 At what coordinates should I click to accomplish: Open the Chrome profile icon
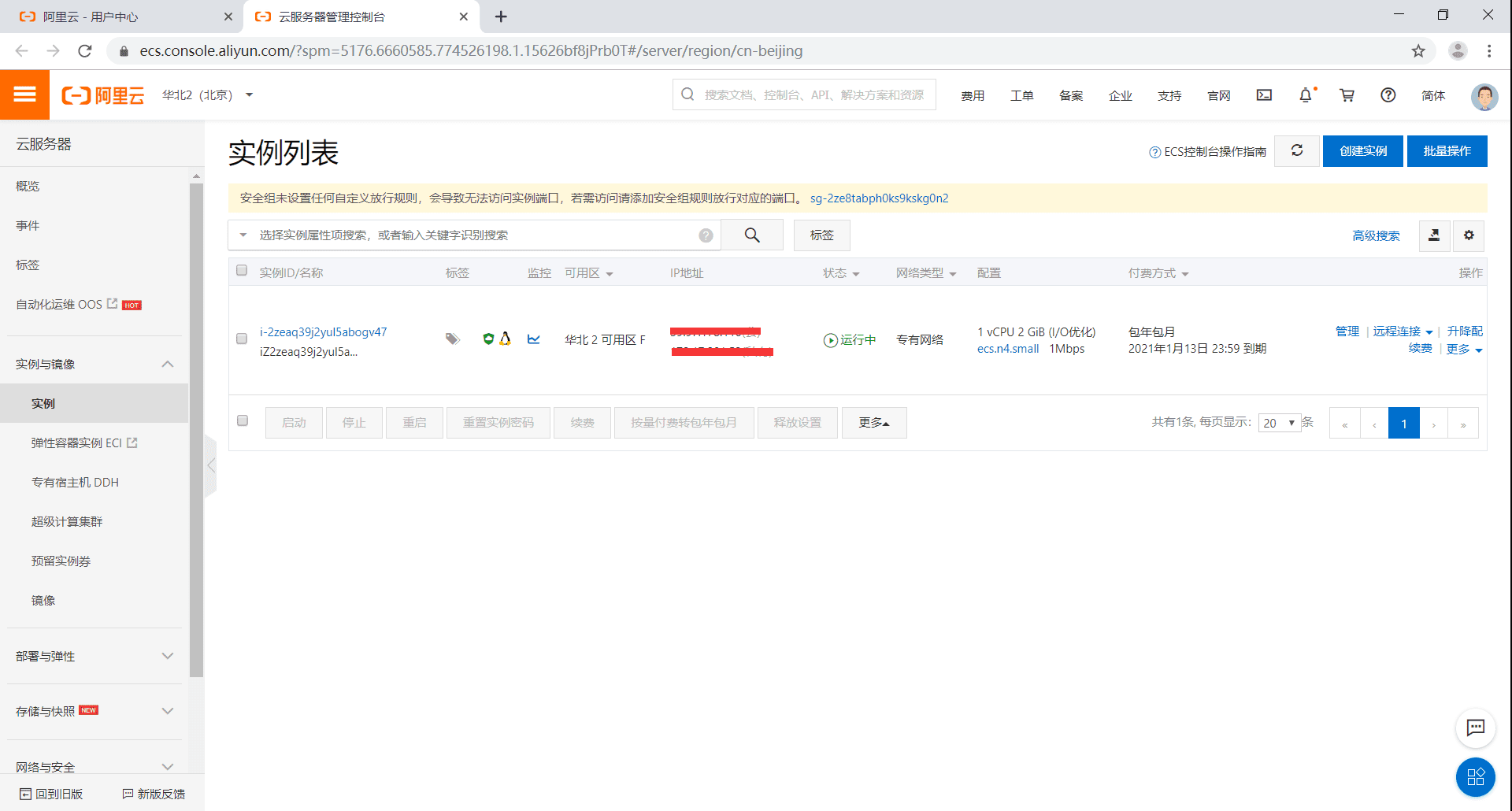pos(1458,51)
